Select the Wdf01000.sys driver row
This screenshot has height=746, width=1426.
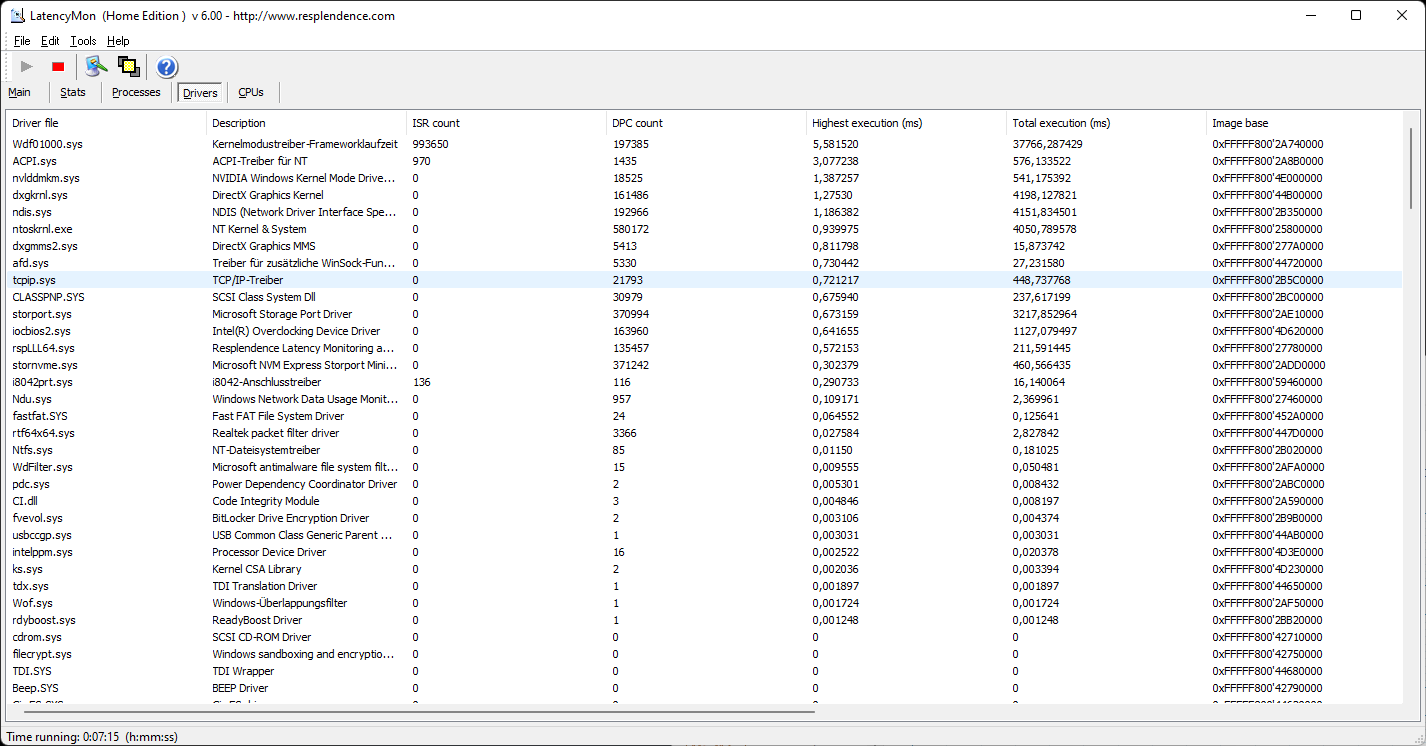coord(47,144)
